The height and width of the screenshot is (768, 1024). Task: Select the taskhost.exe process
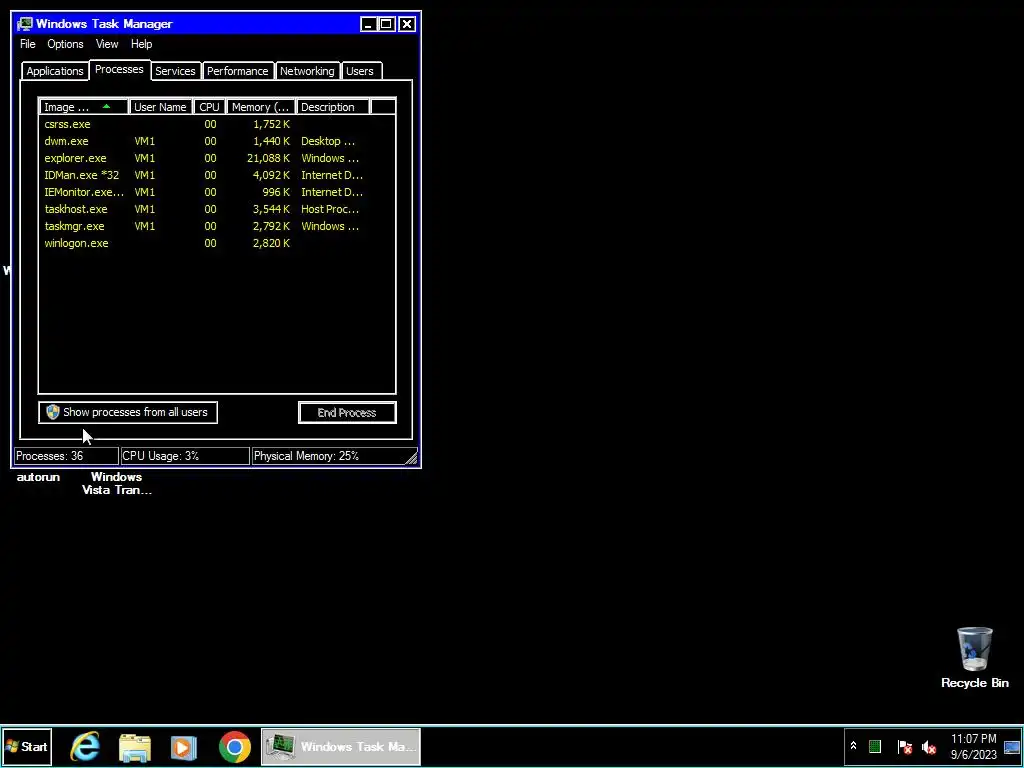(x=217, y=209)
